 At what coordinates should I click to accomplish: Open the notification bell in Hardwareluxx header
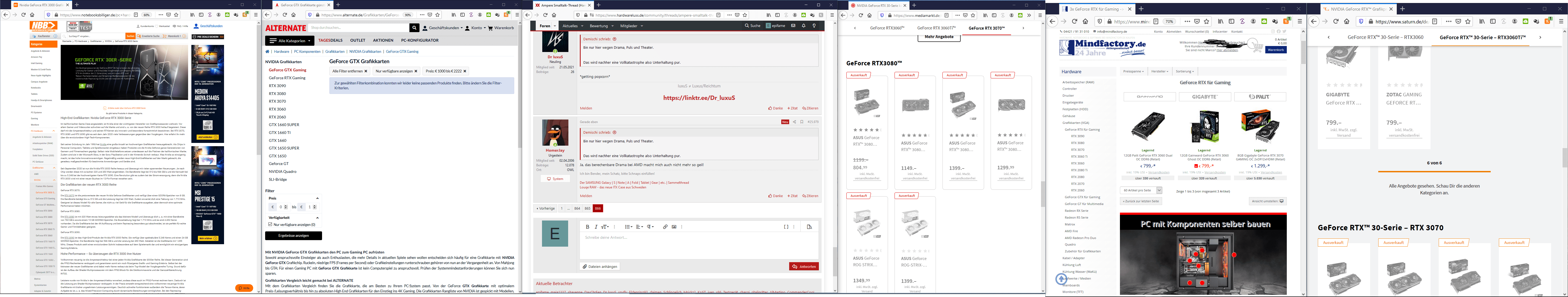click(804, 26)
